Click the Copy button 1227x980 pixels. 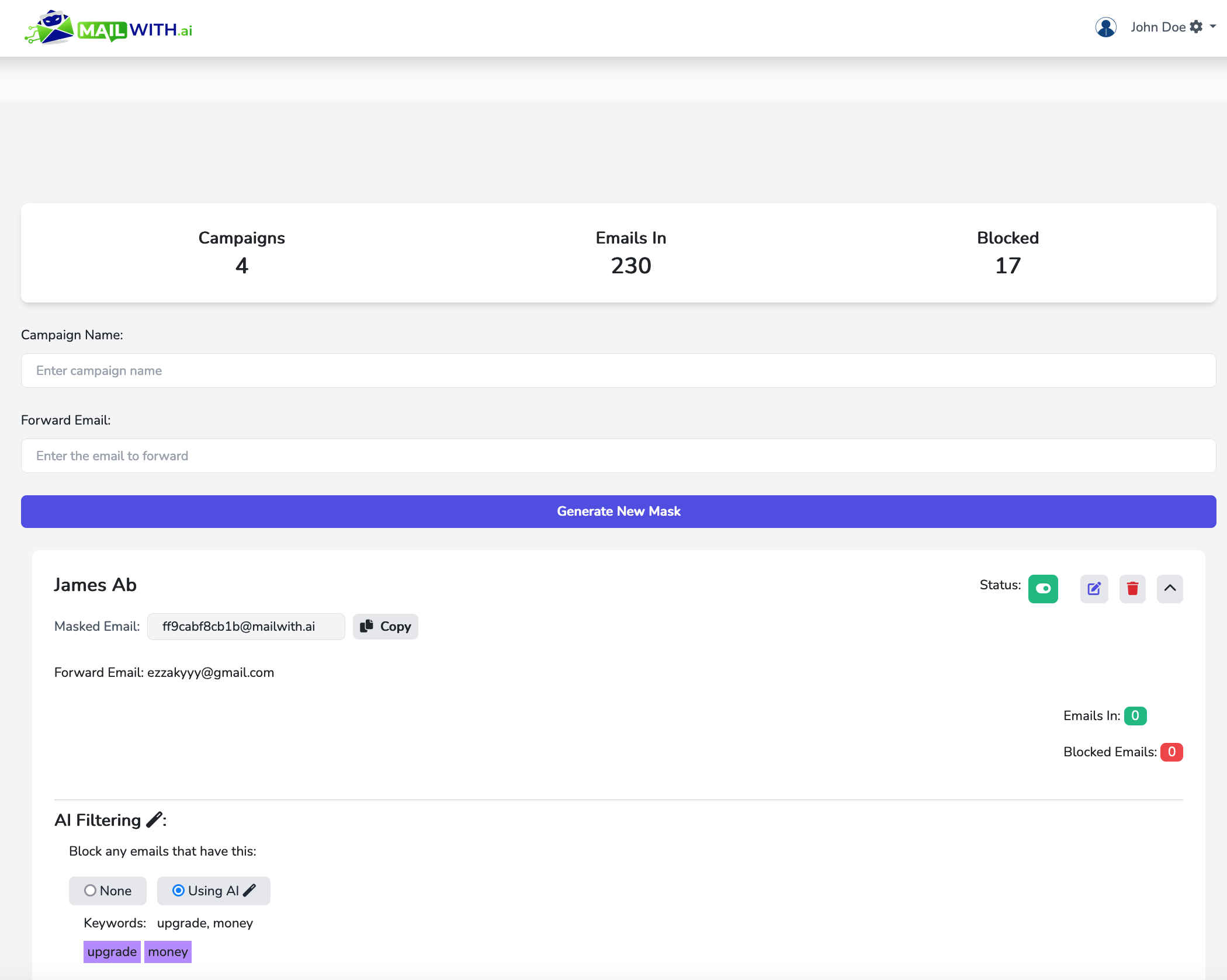point(386,627)
